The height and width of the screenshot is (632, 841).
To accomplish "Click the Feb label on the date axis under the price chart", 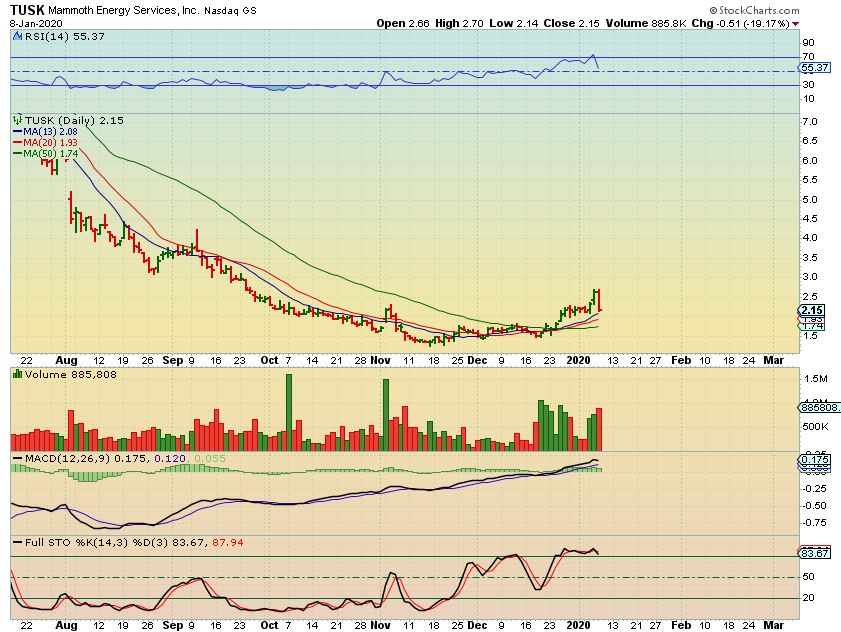I will coord(681,361).
